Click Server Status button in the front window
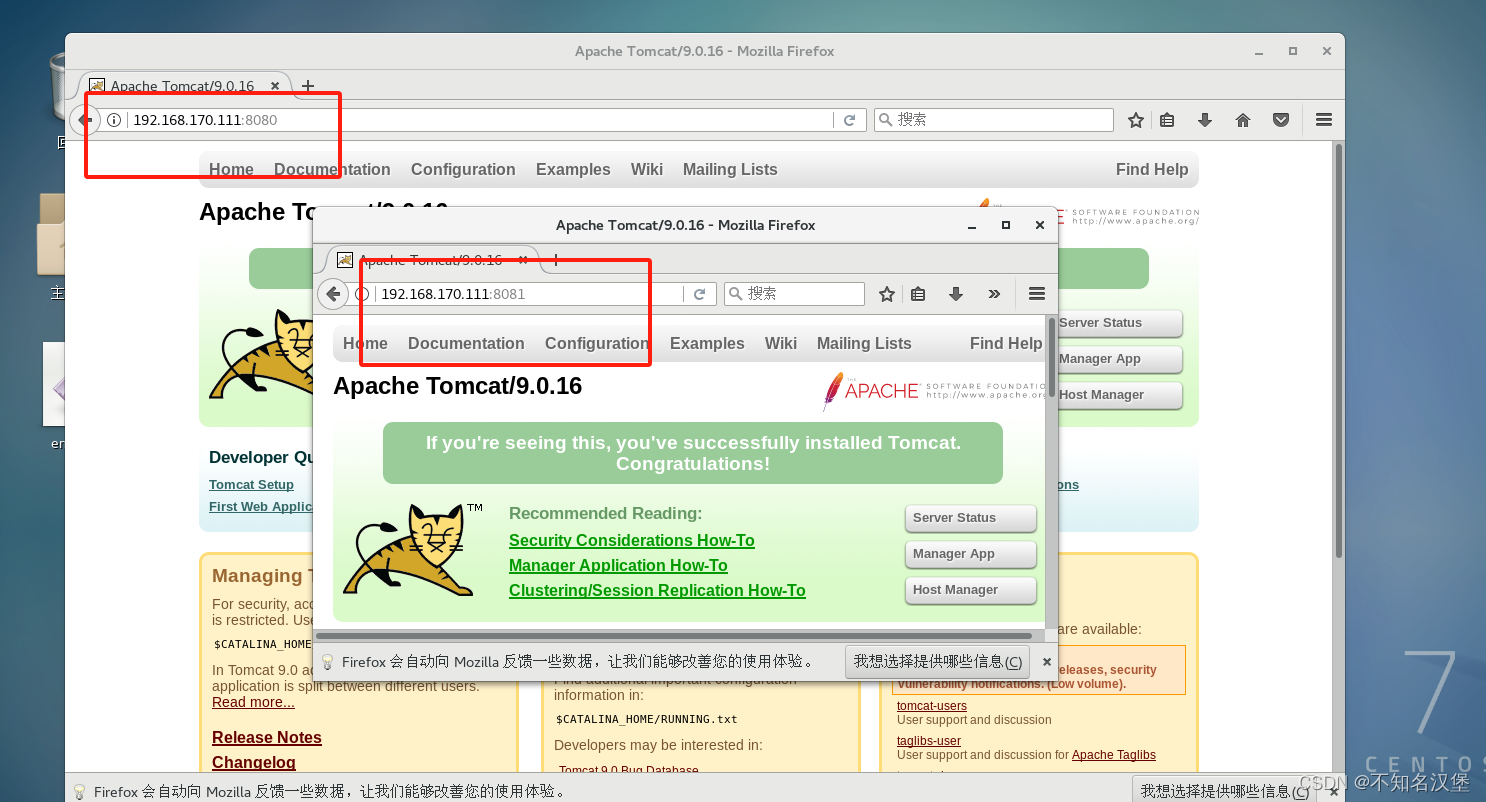1486x802 pixels. point(971,518)
